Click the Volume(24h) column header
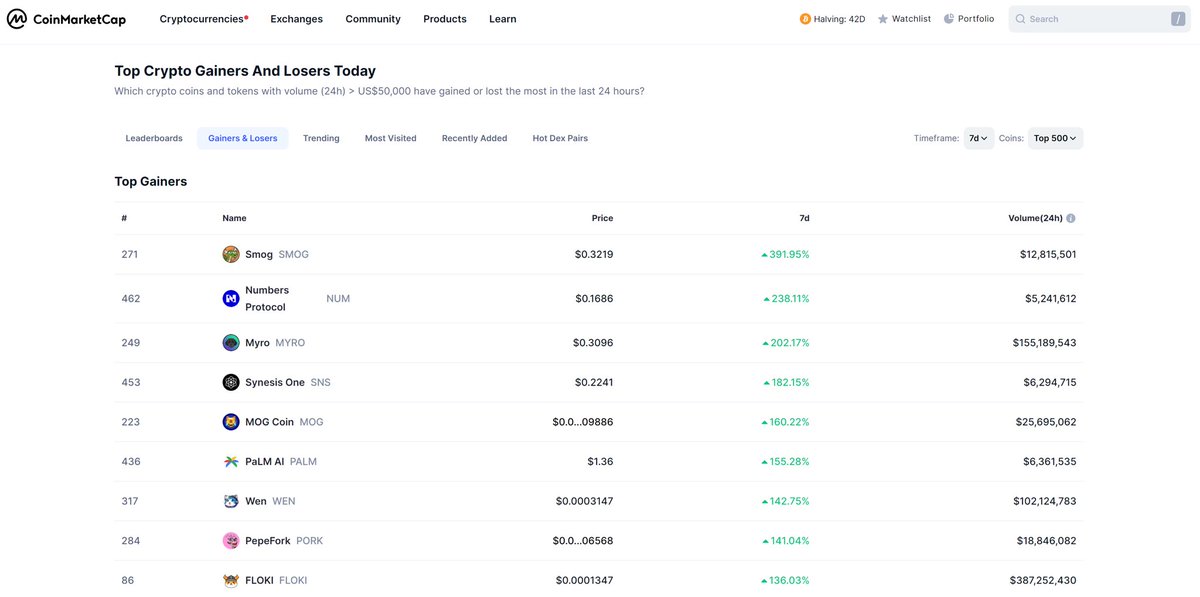1200x597 pixels. tap(1035, 218)
